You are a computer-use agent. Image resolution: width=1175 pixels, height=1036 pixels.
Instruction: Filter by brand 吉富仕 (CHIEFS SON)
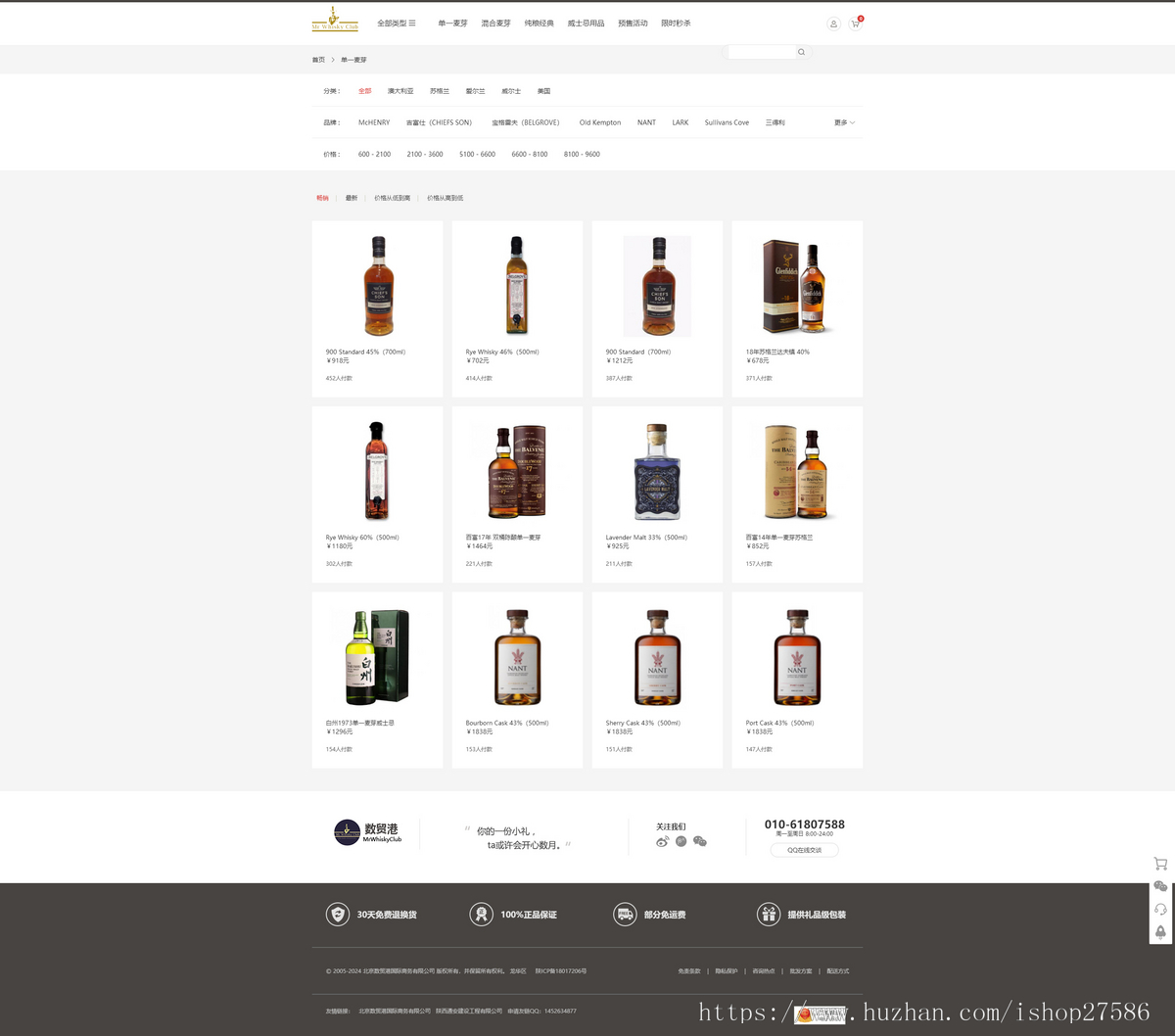(439, 123)
